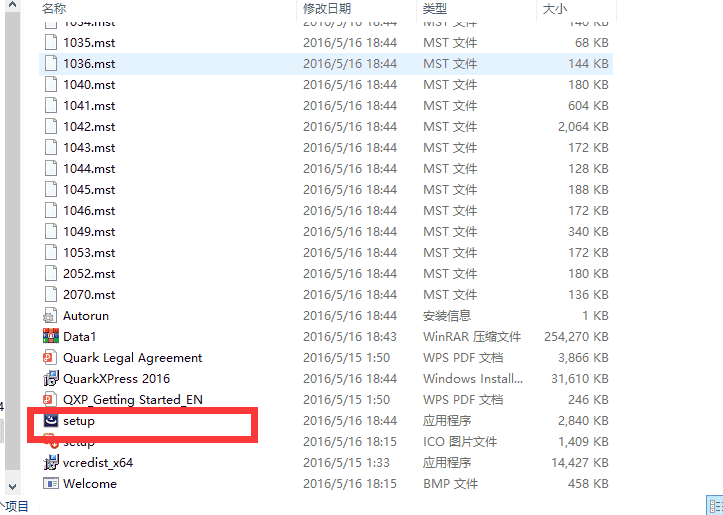This screenshot has width=723, height=515.
Task: Click the file icon beside 1041.mst
Action: [51, 106]
